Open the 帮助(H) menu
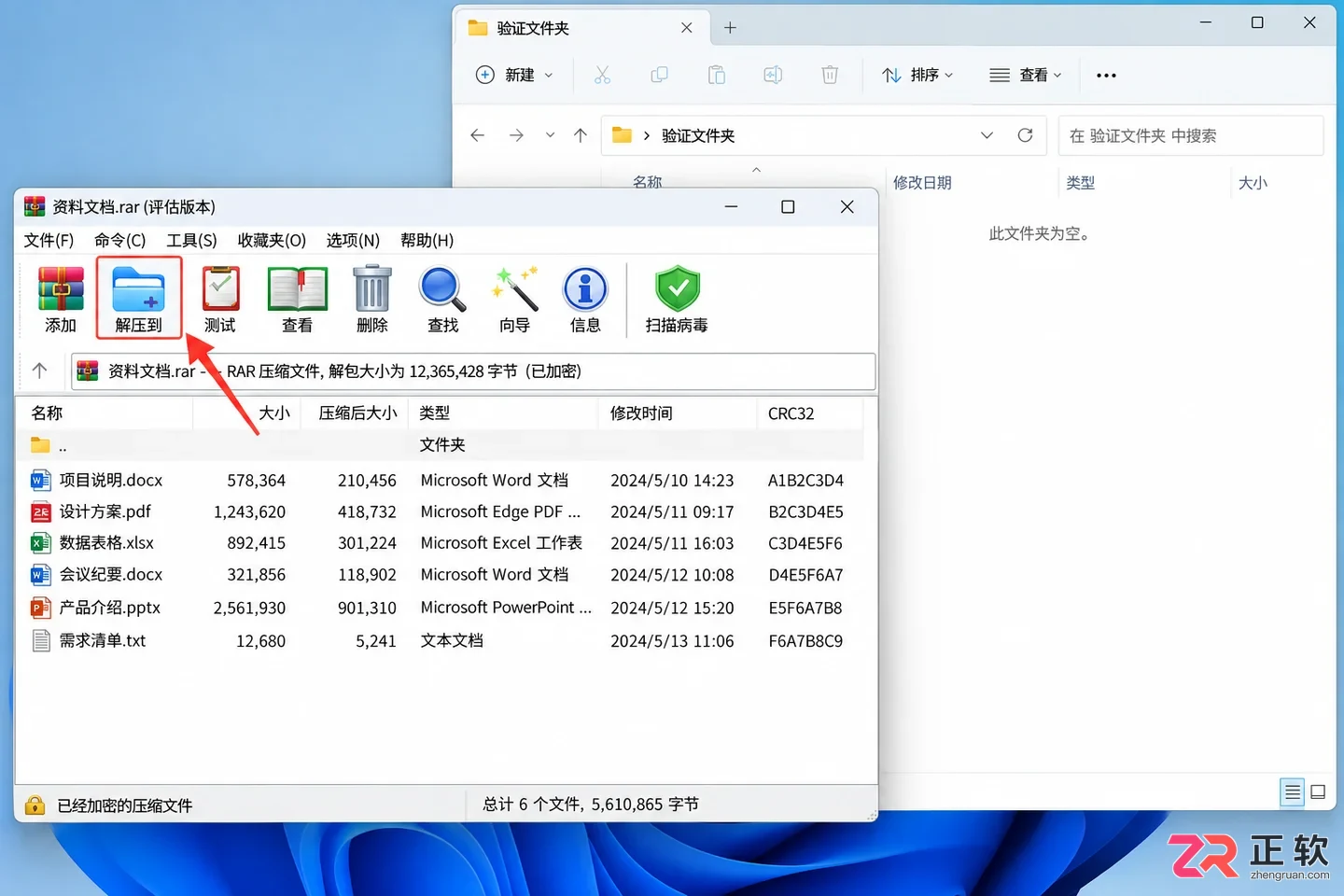 click(427, 240)
